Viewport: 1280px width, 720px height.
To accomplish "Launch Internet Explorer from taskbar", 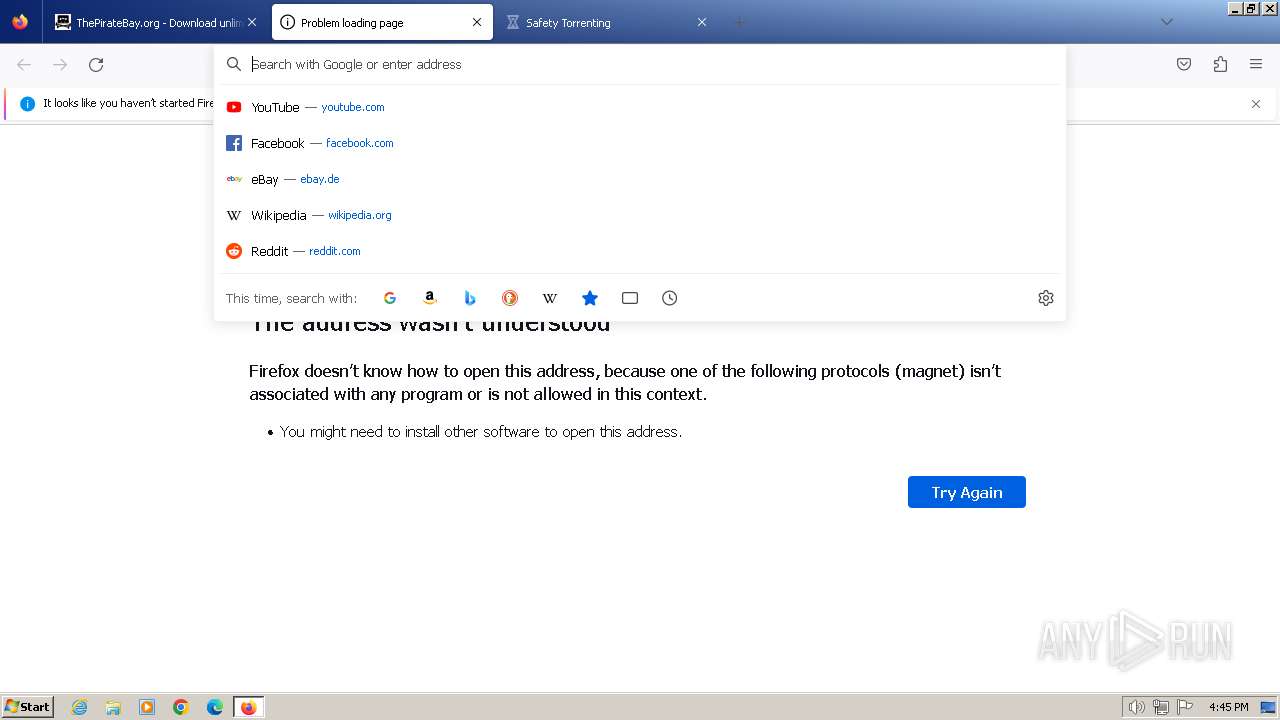I will pyautogui.click(x=80, y=707).
